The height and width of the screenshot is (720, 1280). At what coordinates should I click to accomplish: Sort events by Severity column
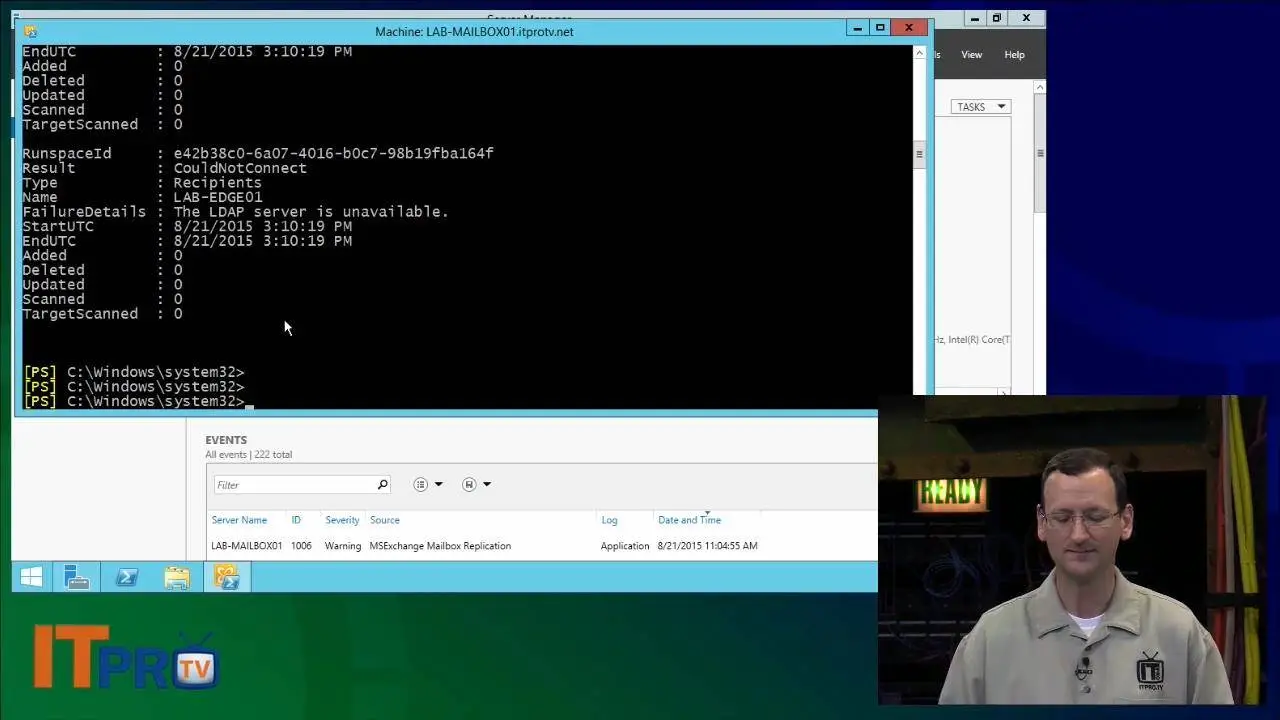coord(342,520)
